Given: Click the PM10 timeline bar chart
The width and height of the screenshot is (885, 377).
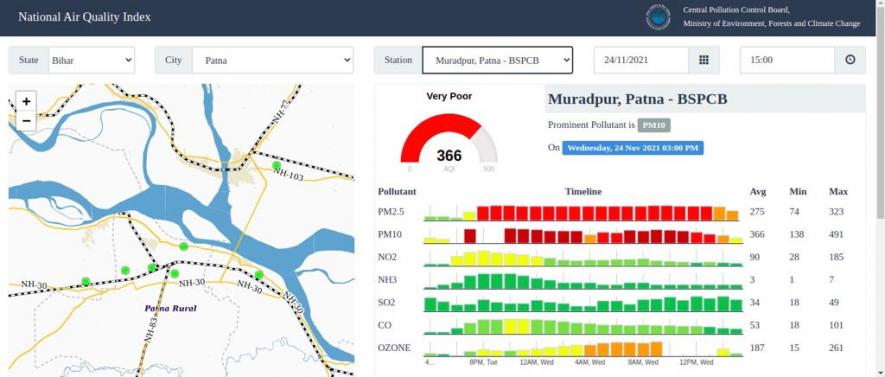Looking at the screenshot, I should pos(583,235).
